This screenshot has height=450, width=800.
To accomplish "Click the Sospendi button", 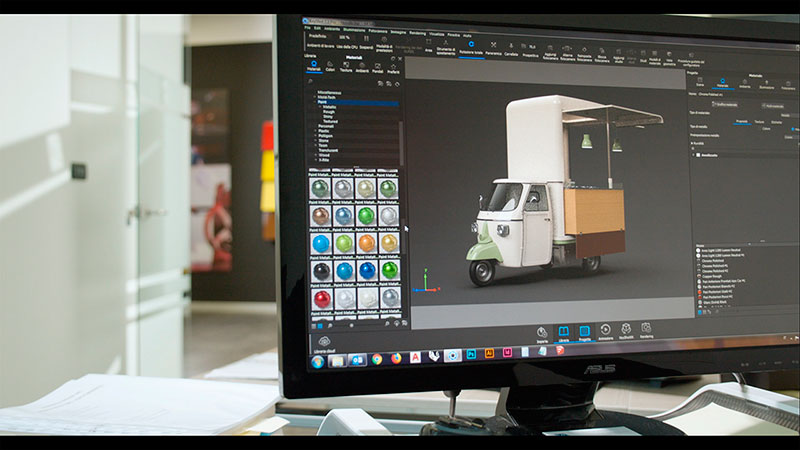I will pyautogui.click(x=364, y=48).
